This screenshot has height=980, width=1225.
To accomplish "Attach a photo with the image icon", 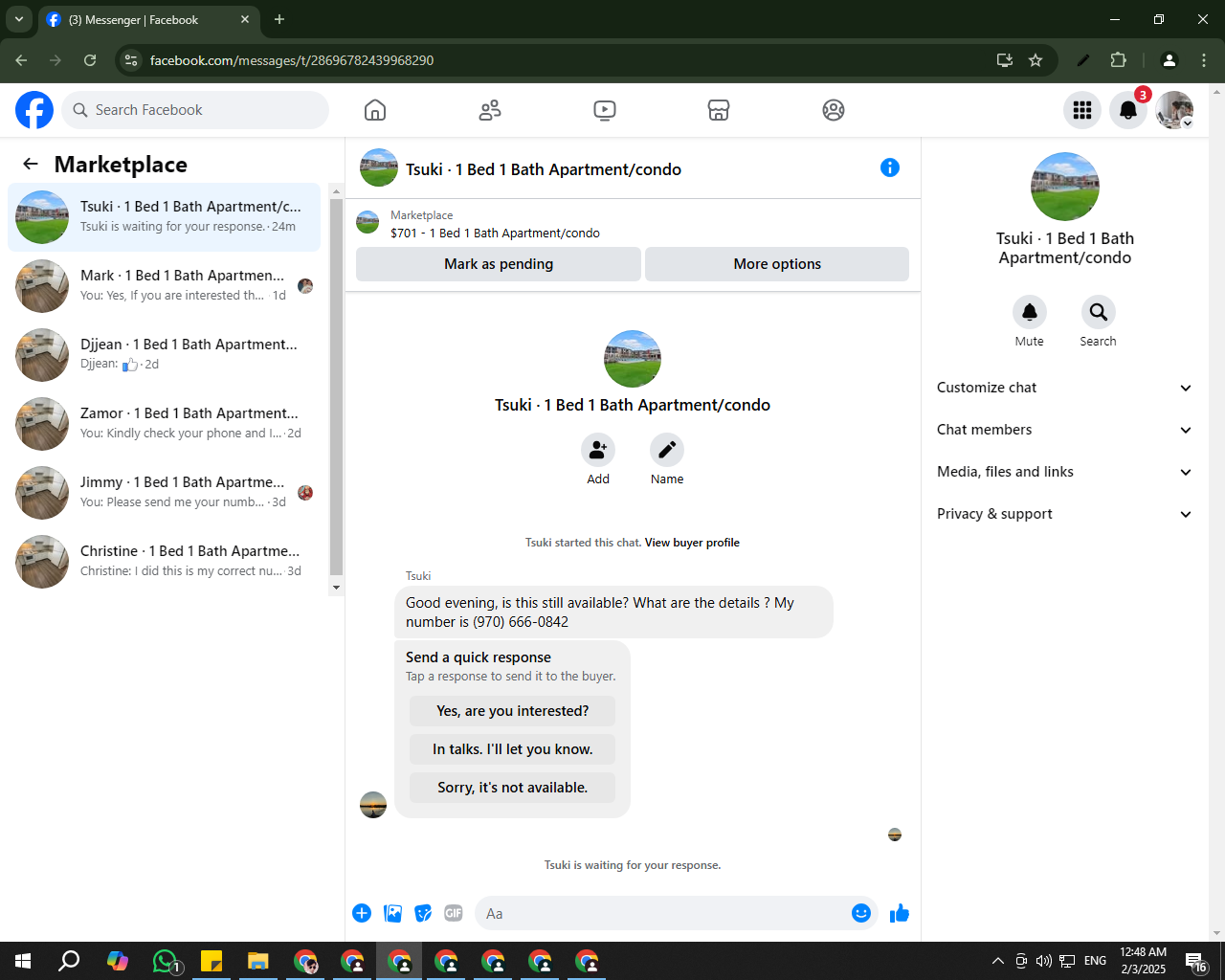I will 392,913.
